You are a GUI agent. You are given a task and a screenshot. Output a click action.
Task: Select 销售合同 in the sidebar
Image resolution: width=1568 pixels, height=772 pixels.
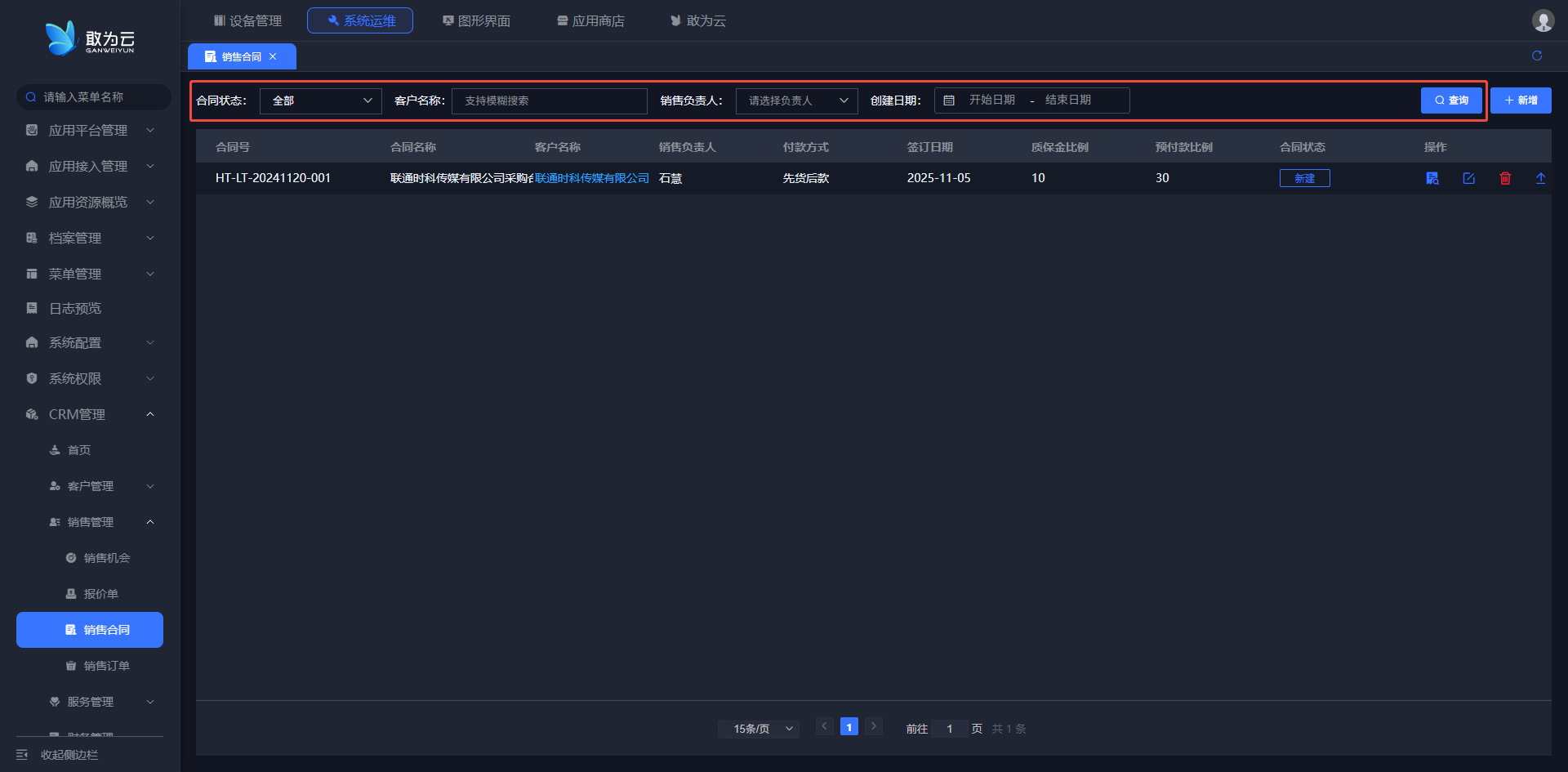pyautogui.click(x=90, y=630)
